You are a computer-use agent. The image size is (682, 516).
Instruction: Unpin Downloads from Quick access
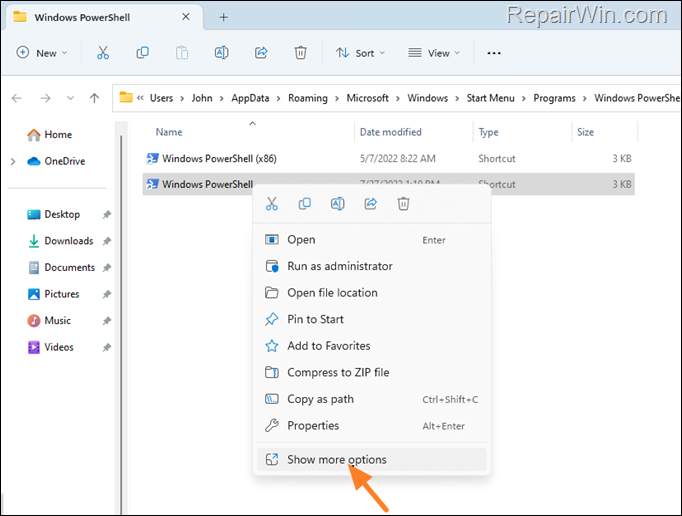click(107, 241)
